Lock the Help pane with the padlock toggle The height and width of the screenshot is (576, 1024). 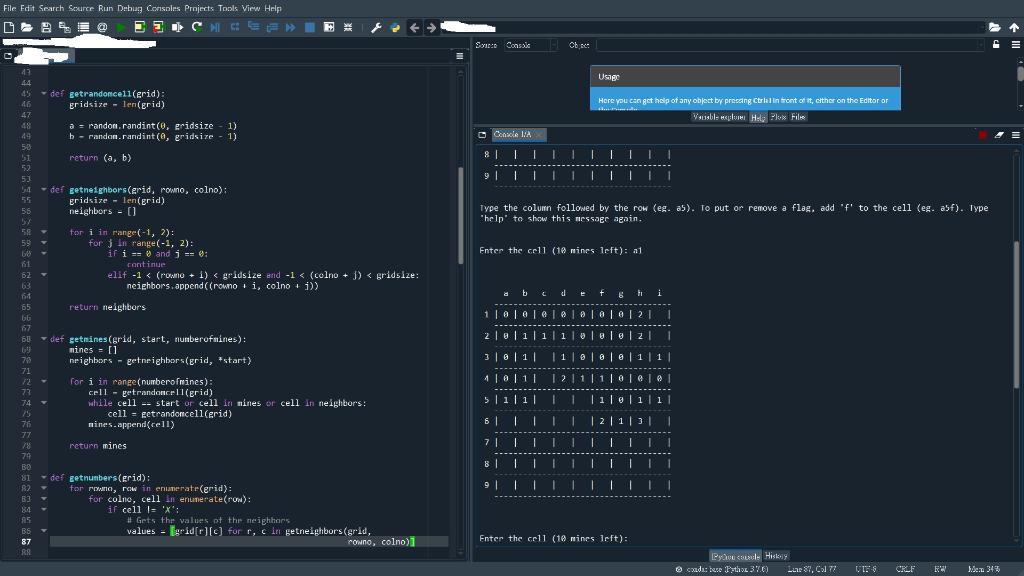tap(994, 45)
